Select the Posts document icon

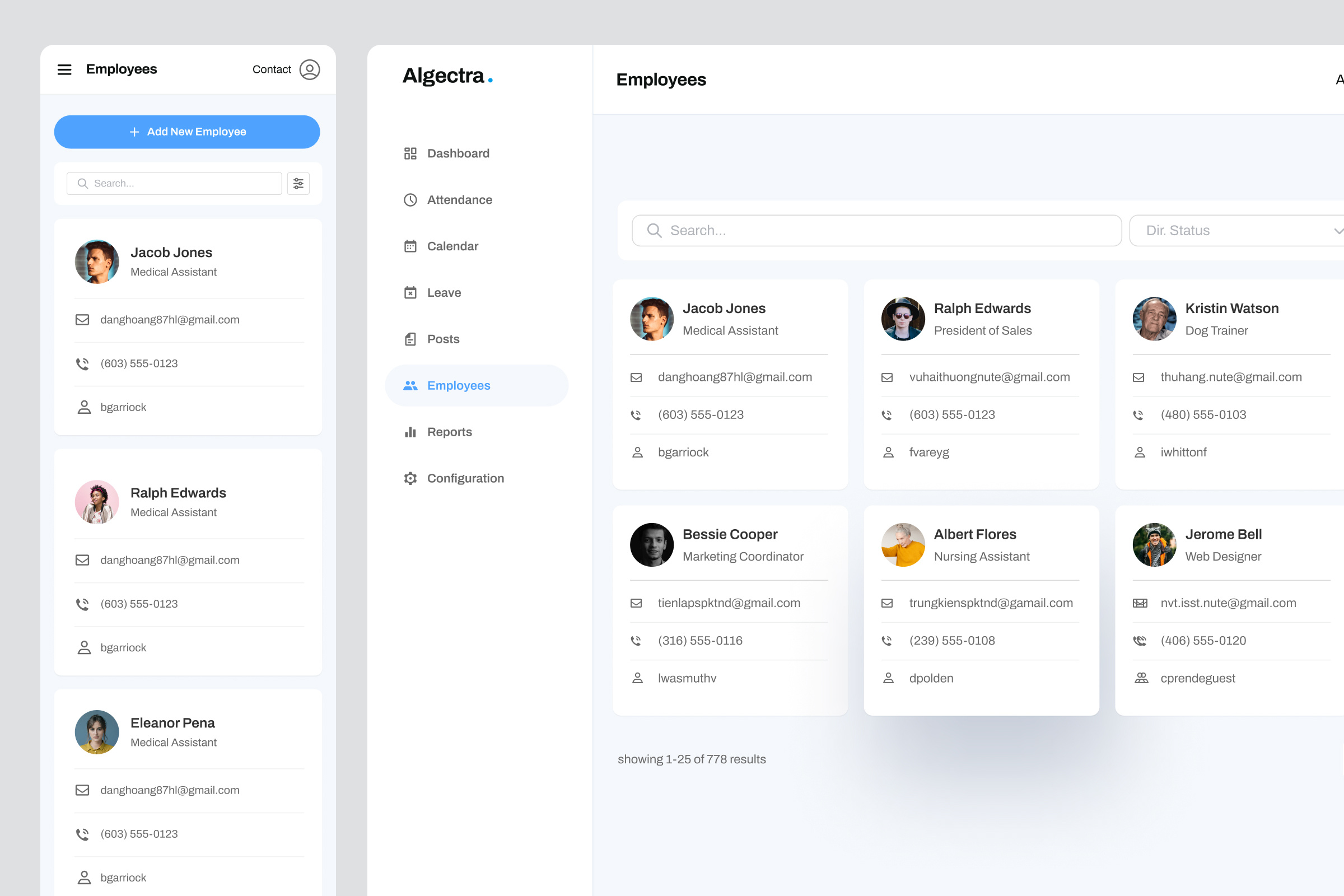(410, 338)
